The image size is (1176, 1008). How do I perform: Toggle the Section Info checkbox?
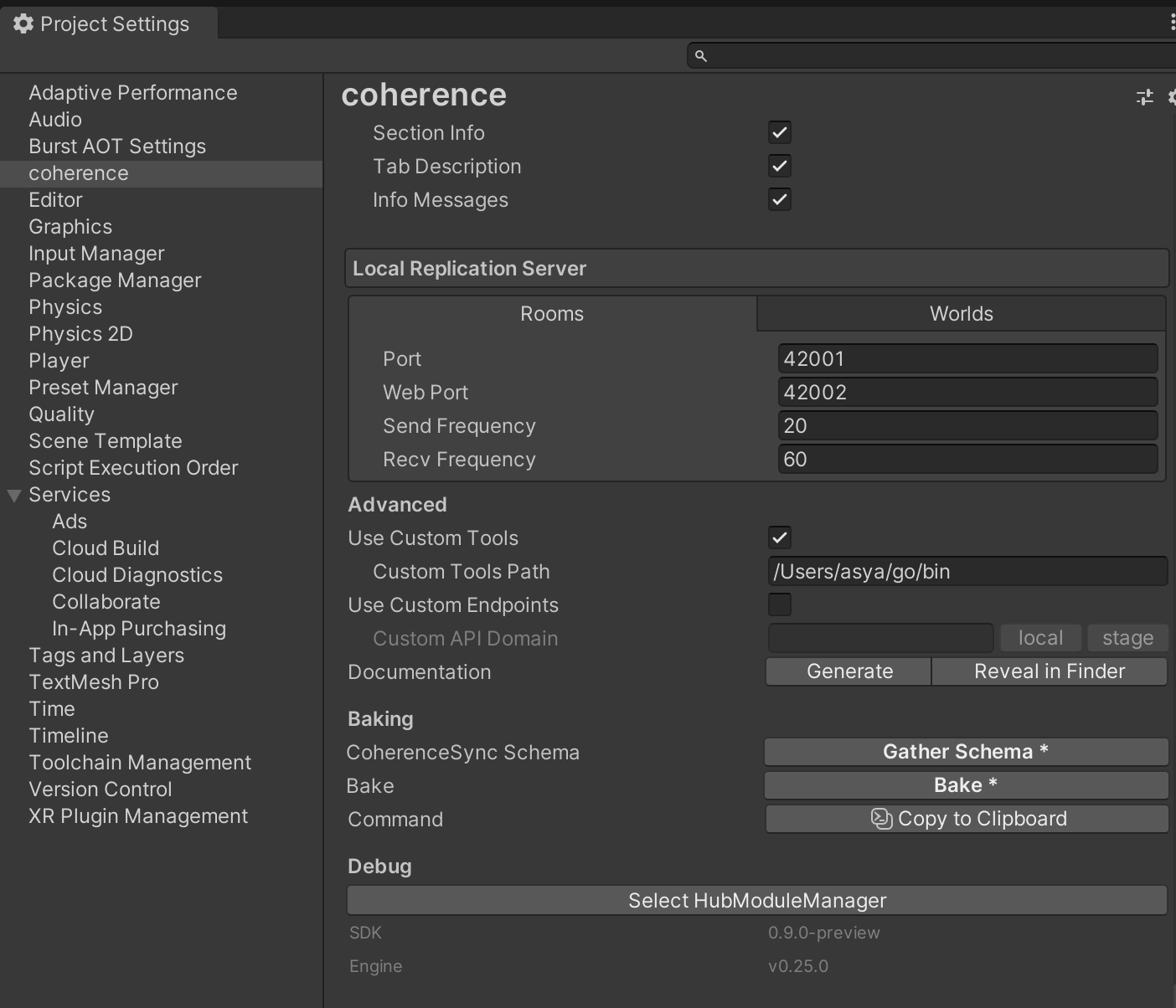click(779, 133)
